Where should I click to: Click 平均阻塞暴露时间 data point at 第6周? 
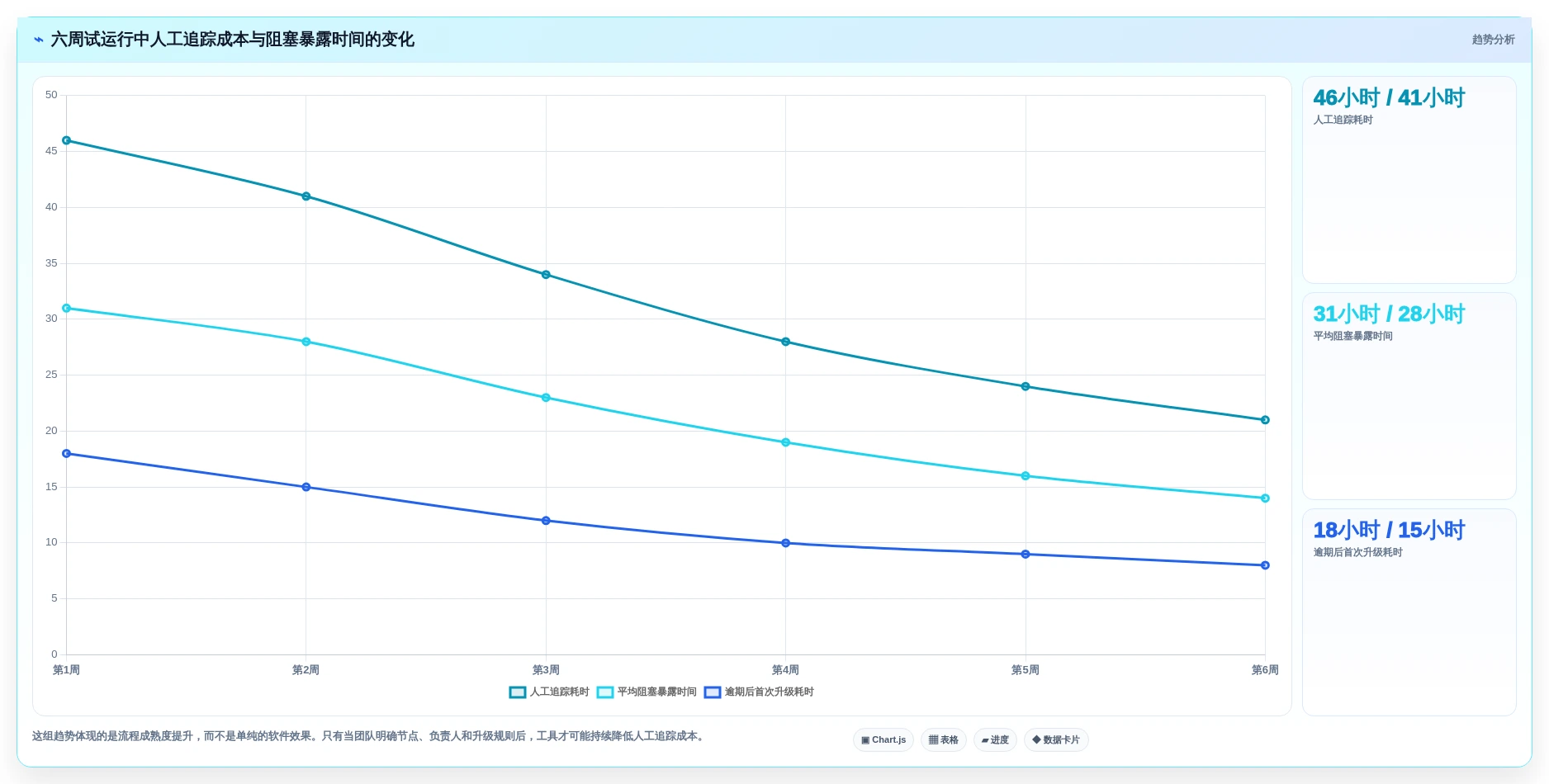pyautogui.click(x=1265, y=498)
